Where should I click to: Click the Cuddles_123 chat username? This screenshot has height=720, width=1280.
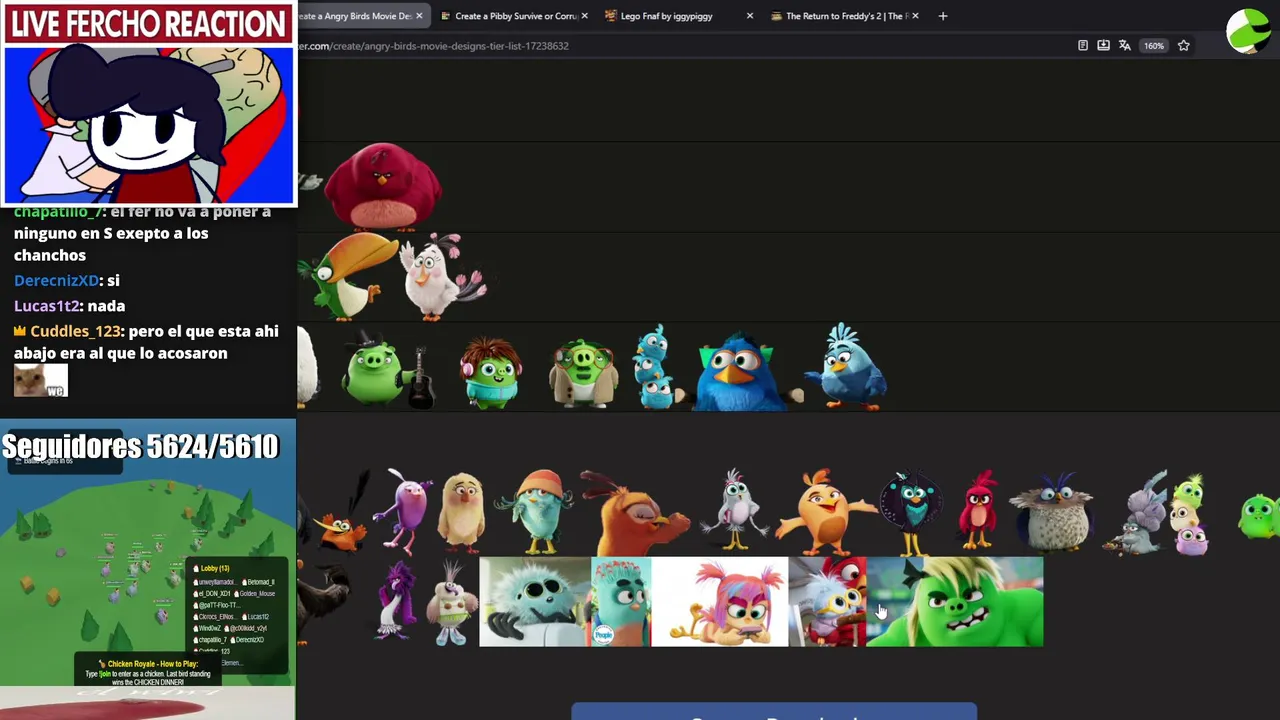click(x=74, y=331)
